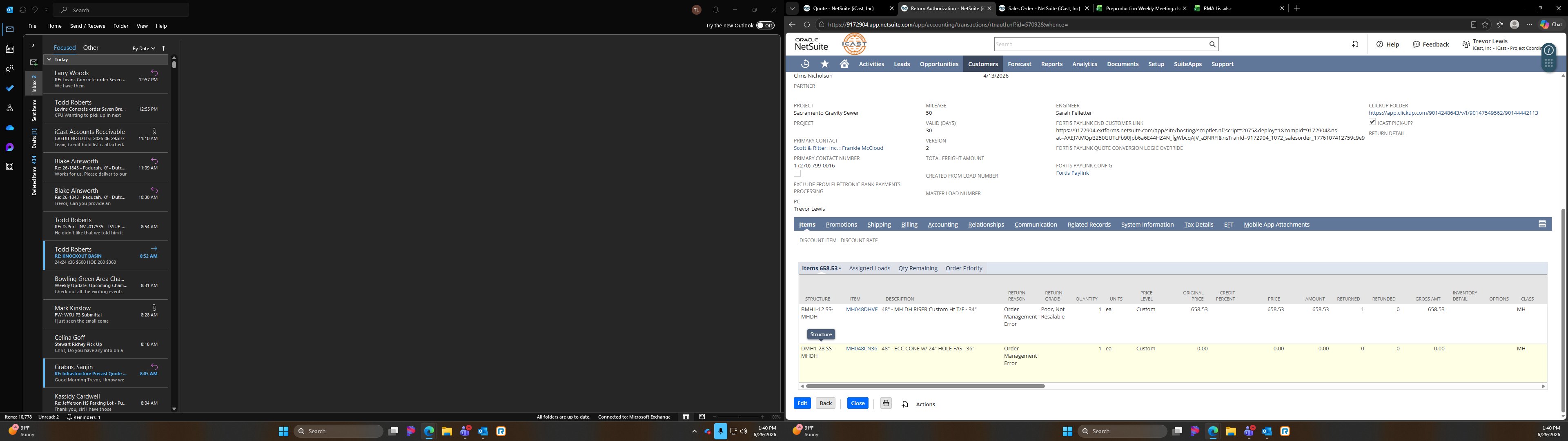Click the Items sublist layout icon at right of subtabs
The width and height of the screenshot is (1568, 441).
(x=1542, y=224)
